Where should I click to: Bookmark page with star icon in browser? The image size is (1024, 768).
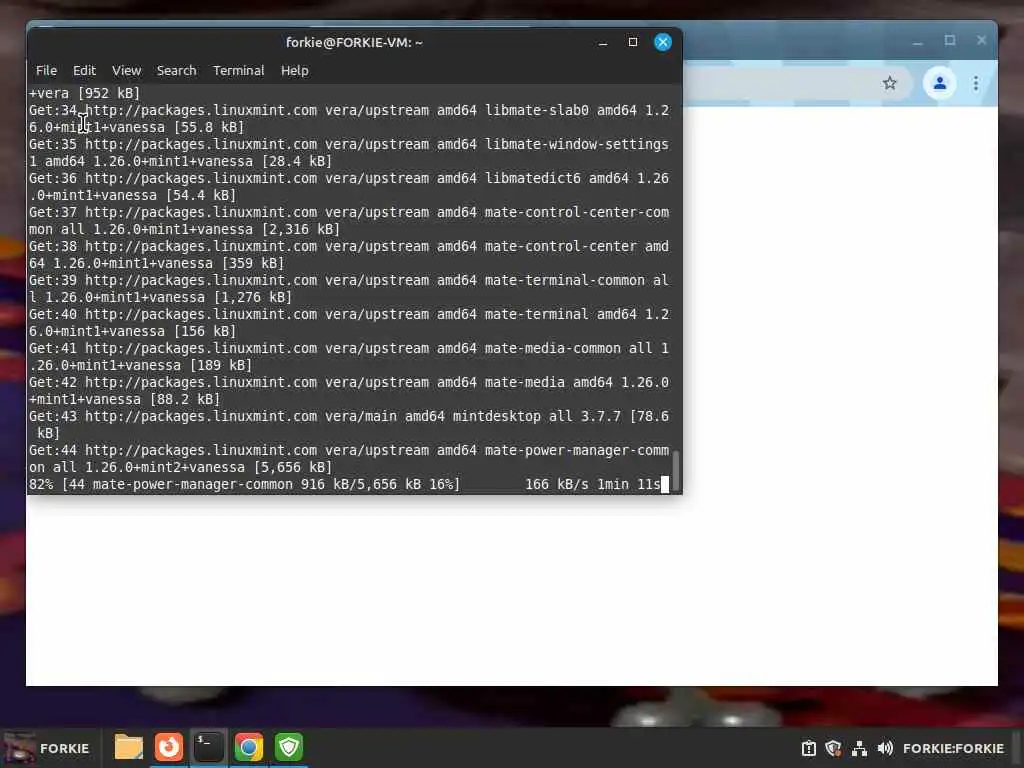(889, 84)
